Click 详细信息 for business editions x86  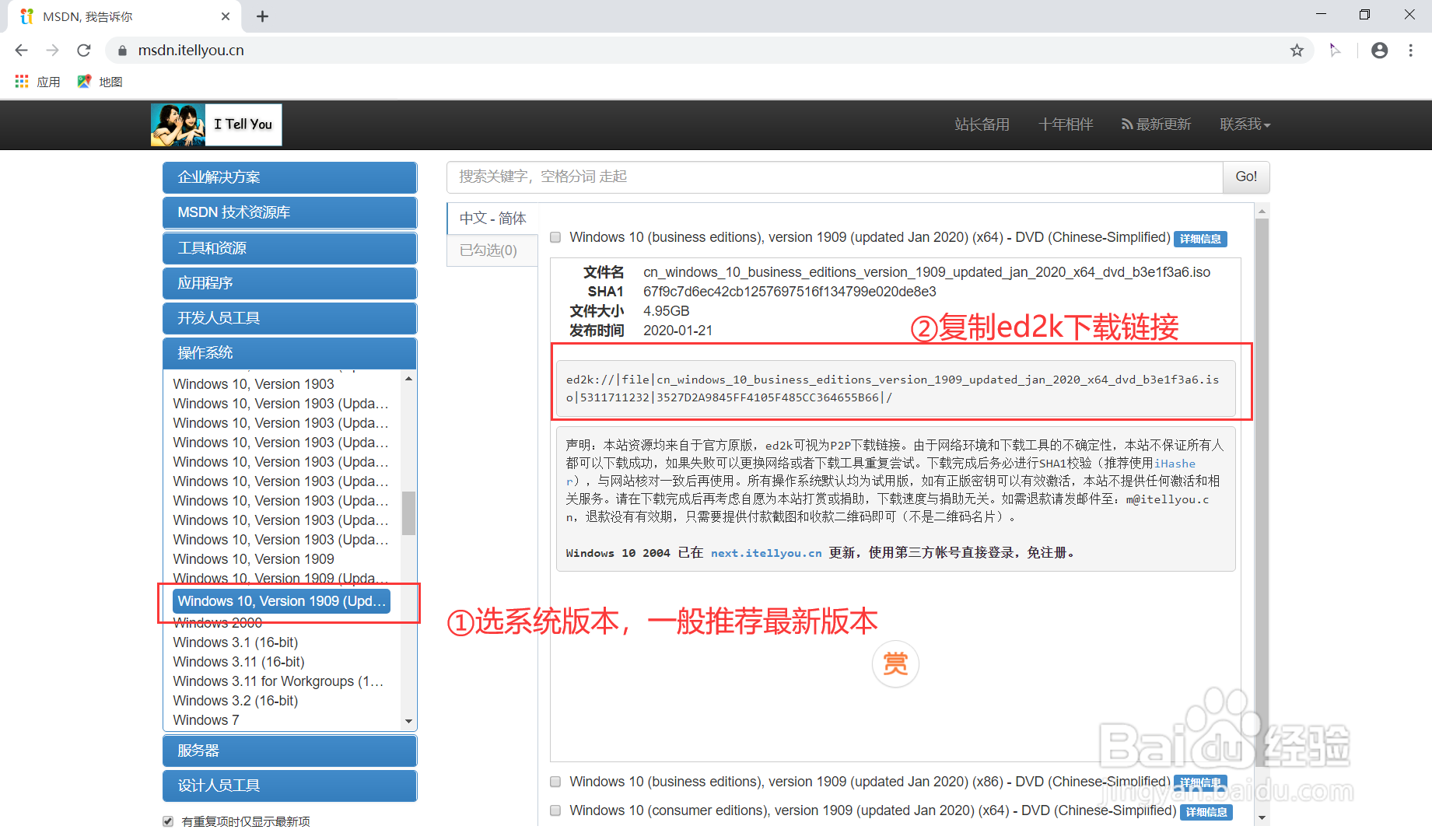[x=1200, y=782]
